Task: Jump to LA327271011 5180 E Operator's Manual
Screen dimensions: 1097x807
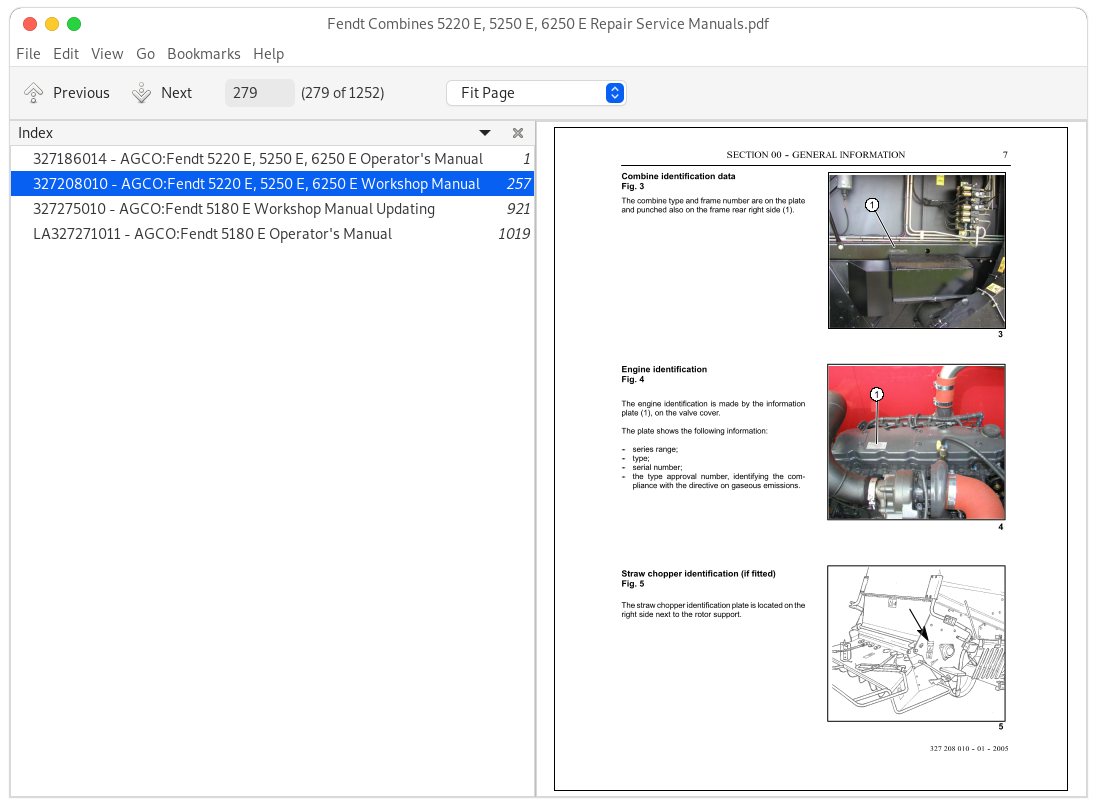Action: [212, 234]
